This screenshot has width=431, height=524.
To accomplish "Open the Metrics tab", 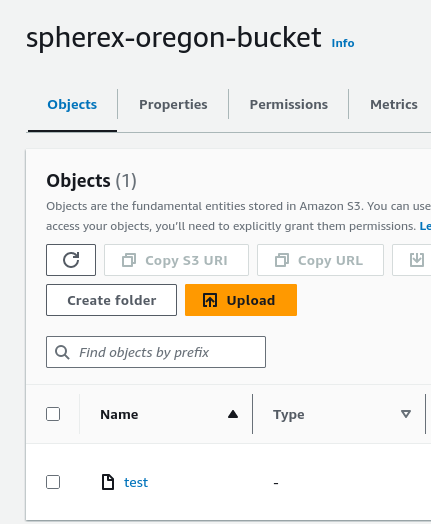I will (x=394, y=104).
